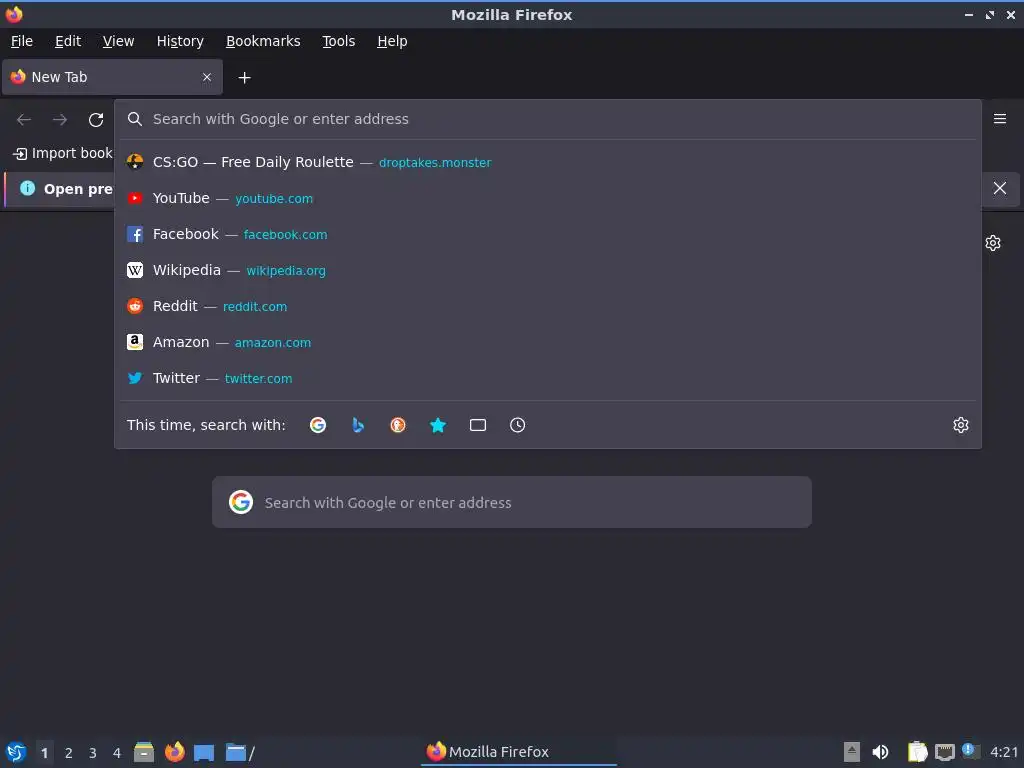Image resolution: width=1024 pixels, height=768 pixels.
Task: Go back with the left arrow
Action: coord(24,120)
